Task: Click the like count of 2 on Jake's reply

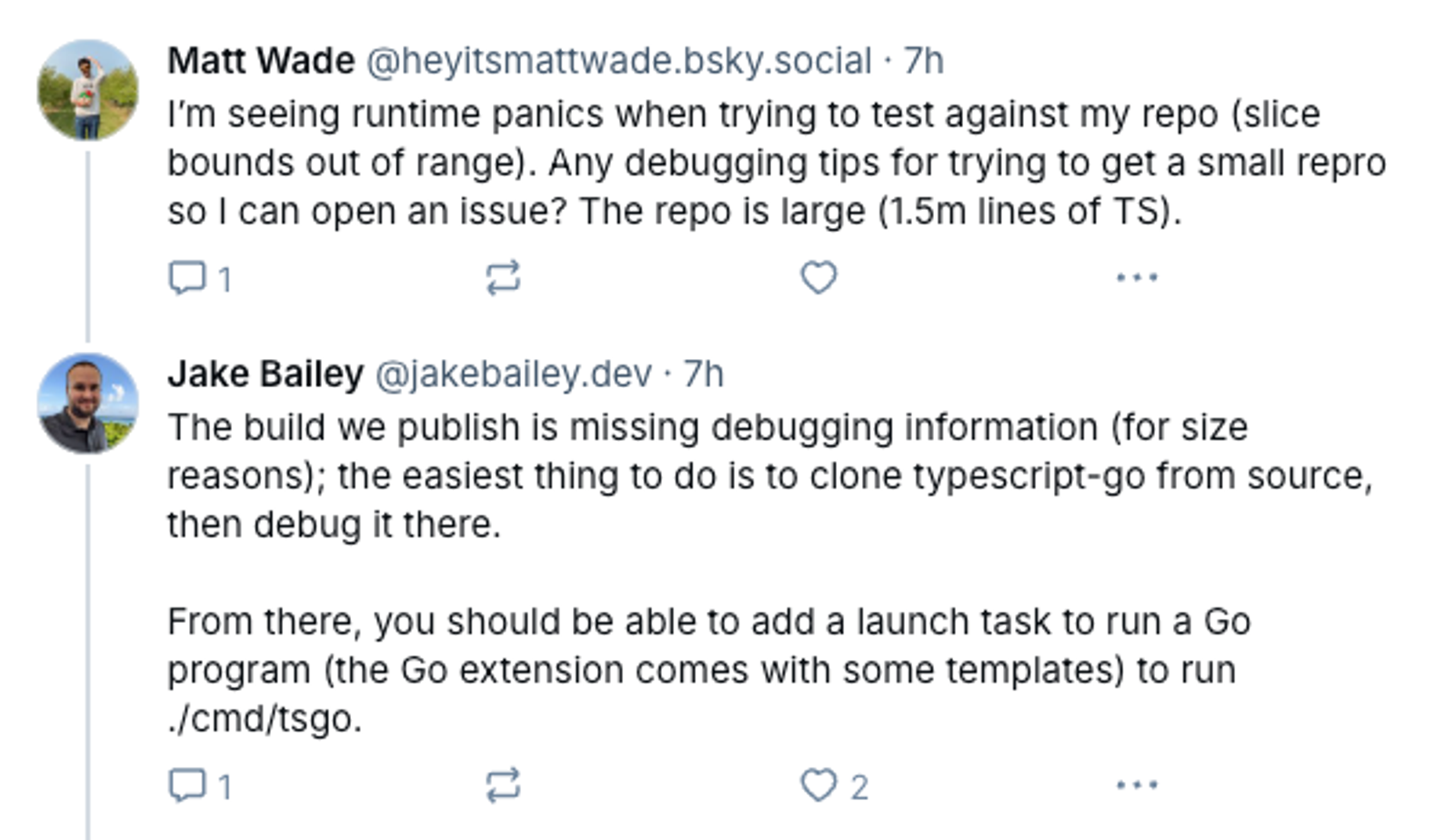Action: tap(859, 786)
